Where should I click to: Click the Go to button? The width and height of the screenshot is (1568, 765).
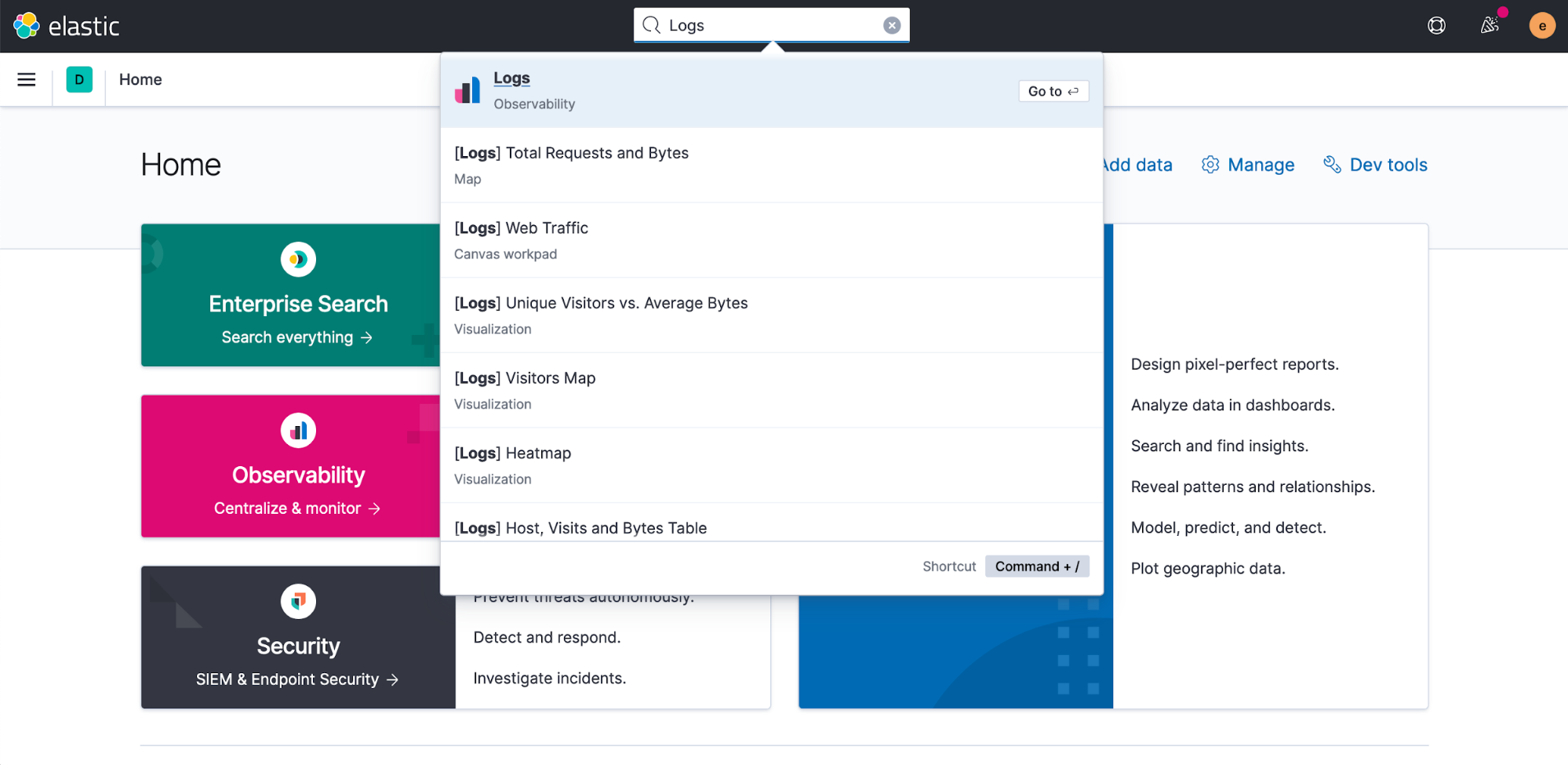click(x=1053, y=91)
